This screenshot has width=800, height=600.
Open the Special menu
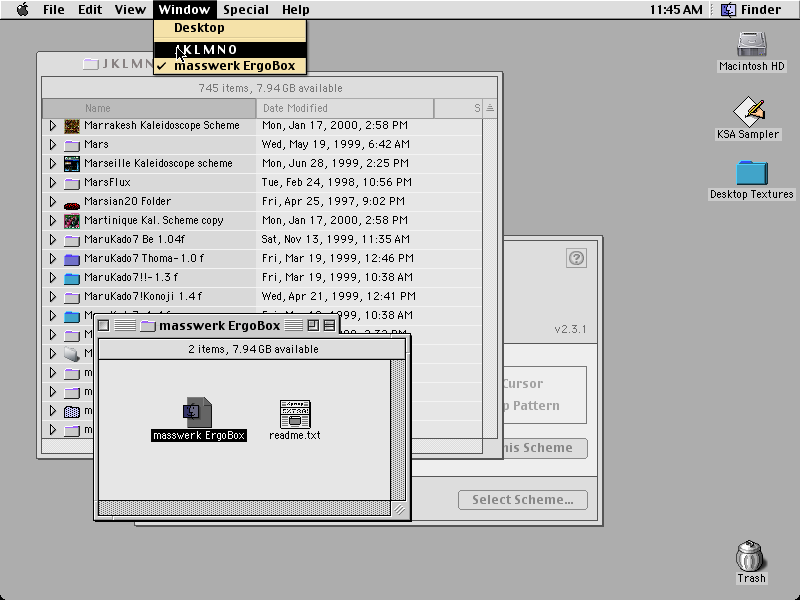246,9
